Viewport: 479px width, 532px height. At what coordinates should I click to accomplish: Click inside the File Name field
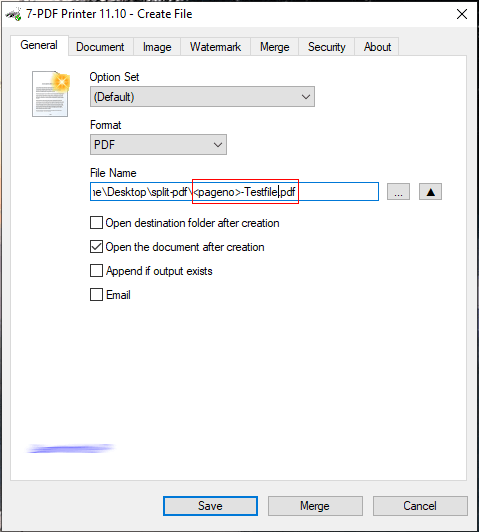tap(234, 192)
